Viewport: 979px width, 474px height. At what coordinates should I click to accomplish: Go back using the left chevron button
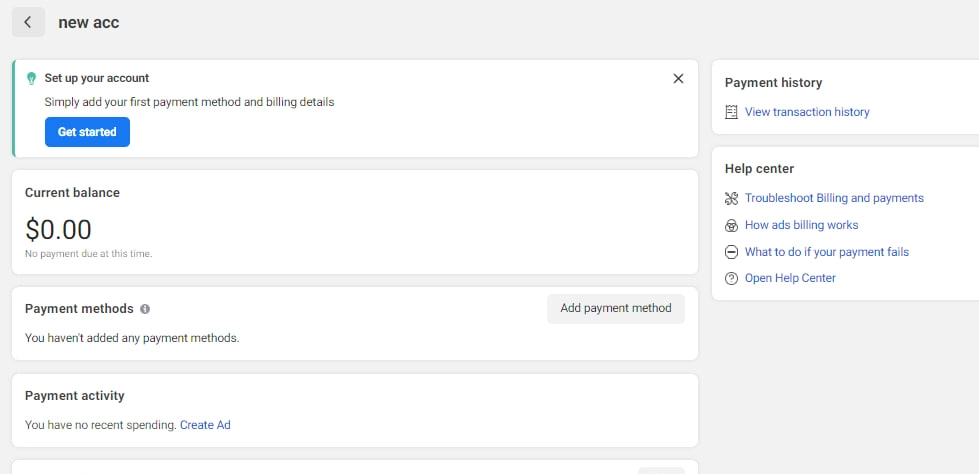point(28,22)
